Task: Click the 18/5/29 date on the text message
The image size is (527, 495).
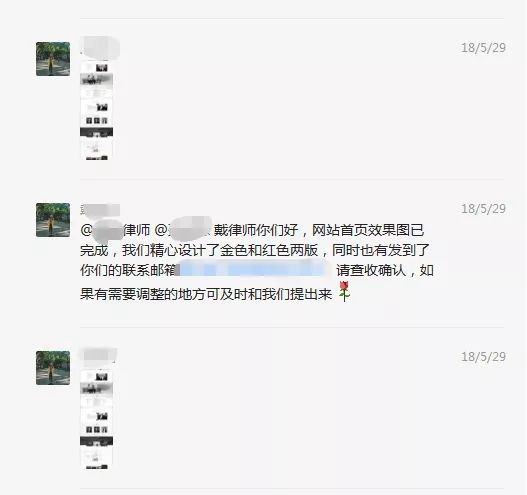Action: (x=483, y=209)
